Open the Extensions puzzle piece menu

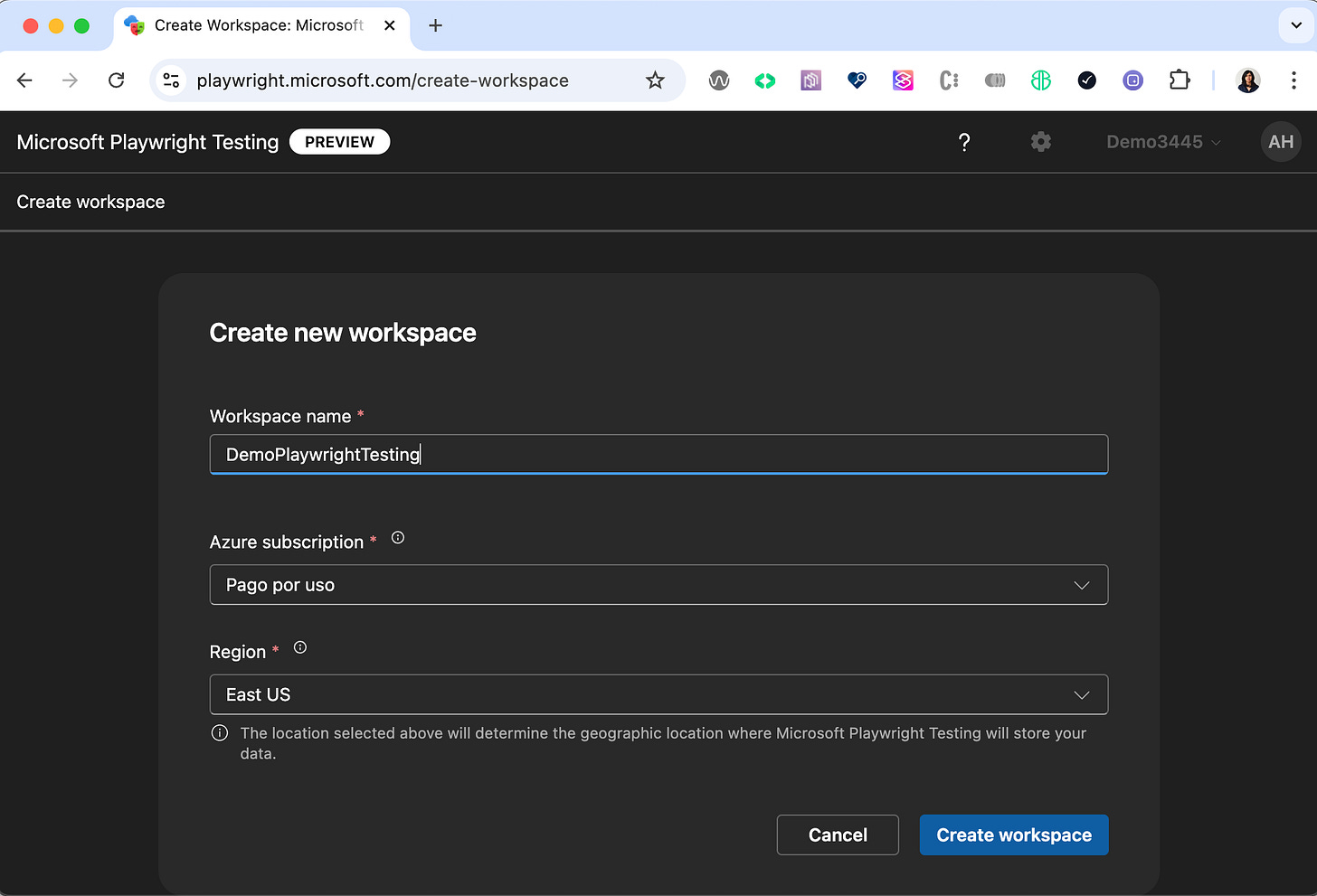pos(1180,80)
